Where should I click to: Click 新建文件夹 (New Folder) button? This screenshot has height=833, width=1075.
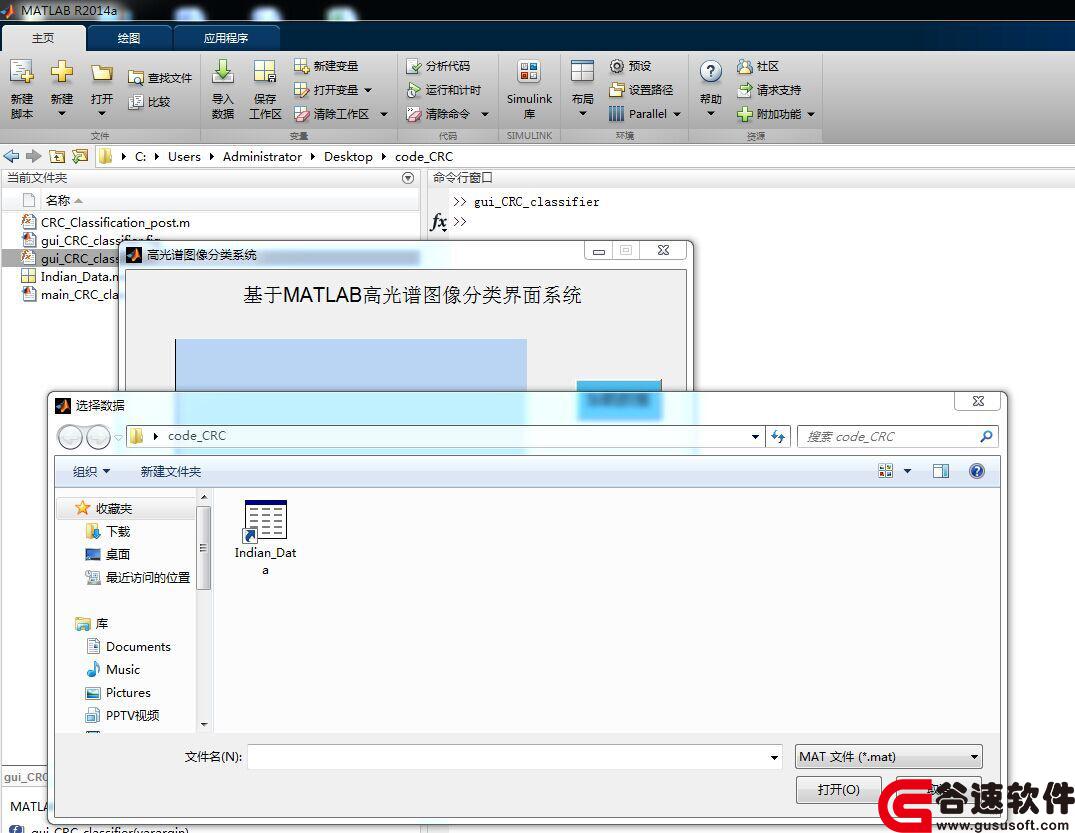click(x=171, y=472)
